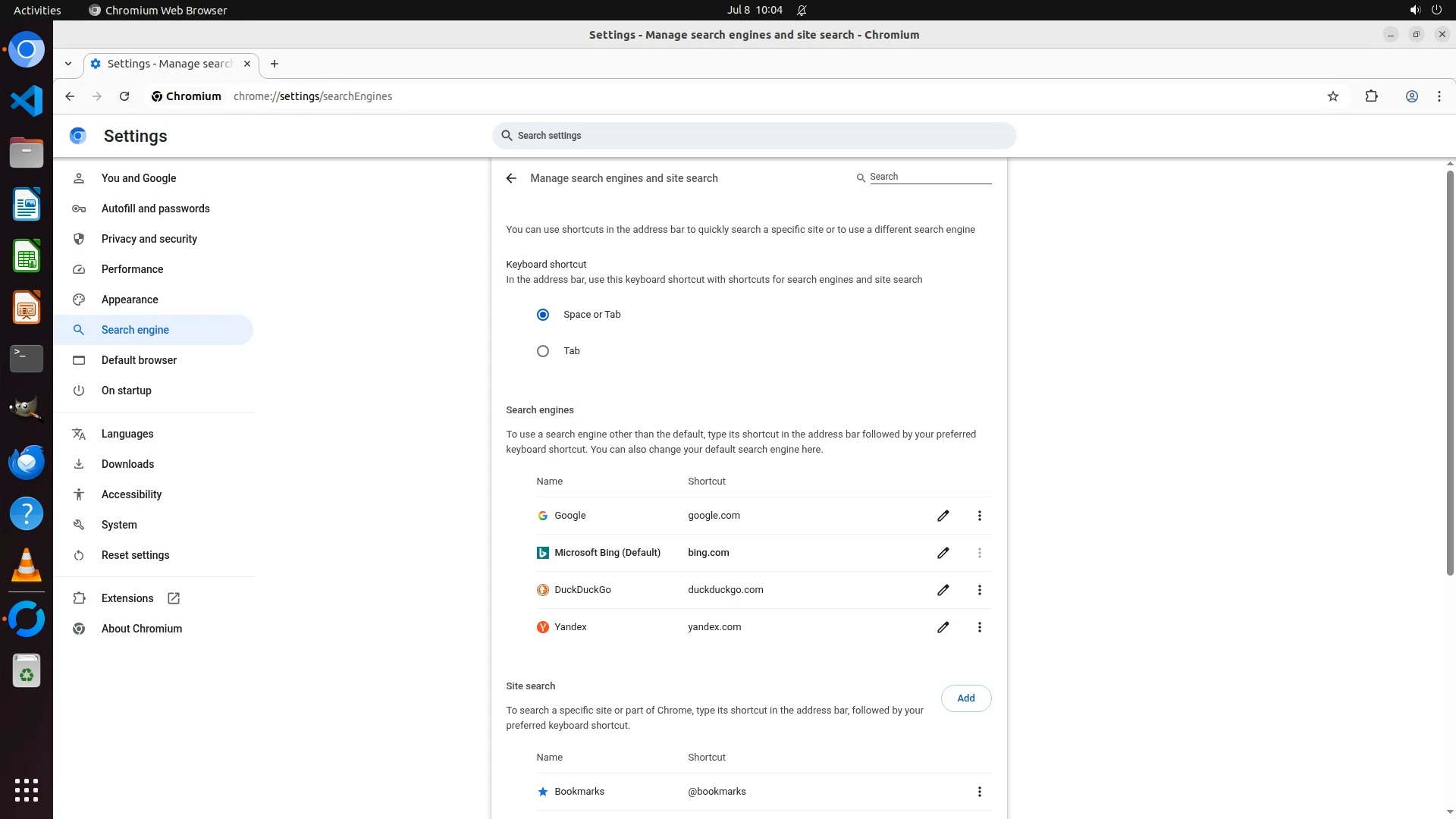
Task: Edit the Yandex search engine entry
Action: 943,627
